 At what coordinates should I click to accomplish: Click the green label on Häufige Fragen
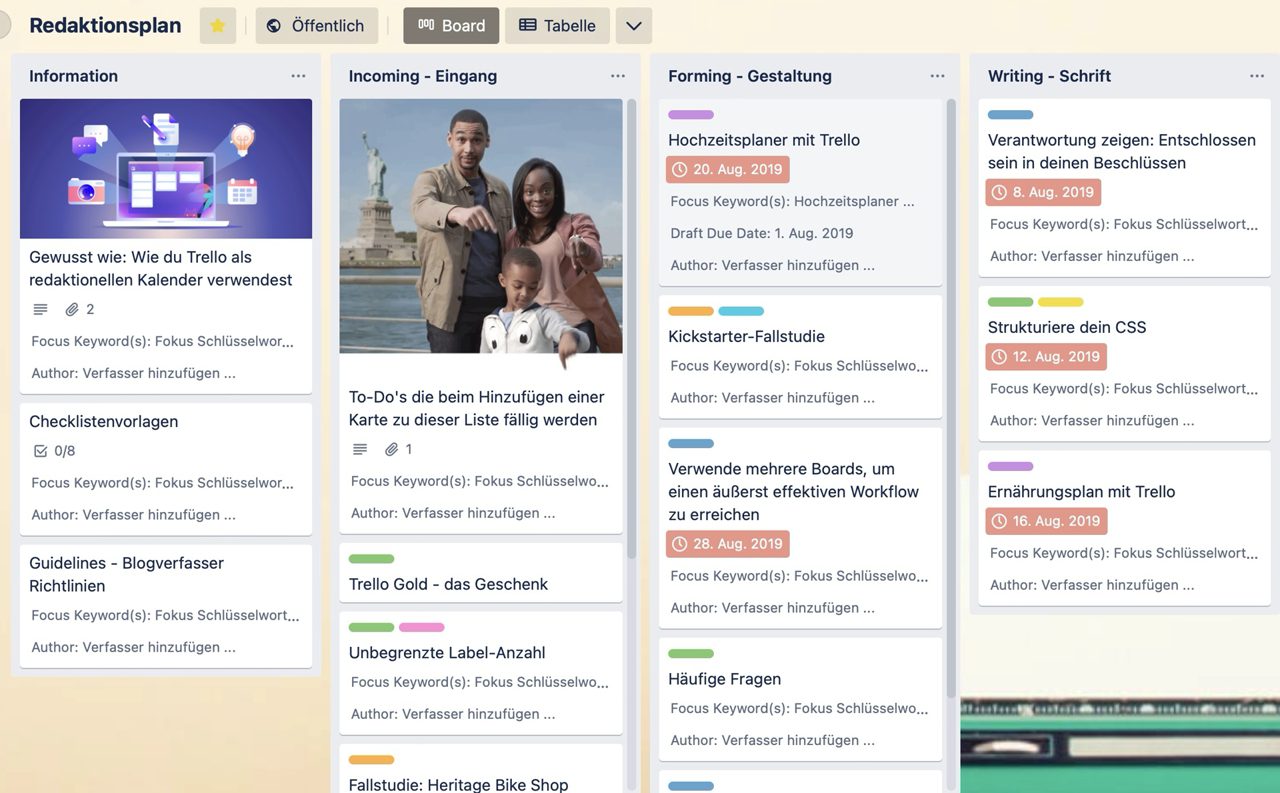tap(691, 654)
